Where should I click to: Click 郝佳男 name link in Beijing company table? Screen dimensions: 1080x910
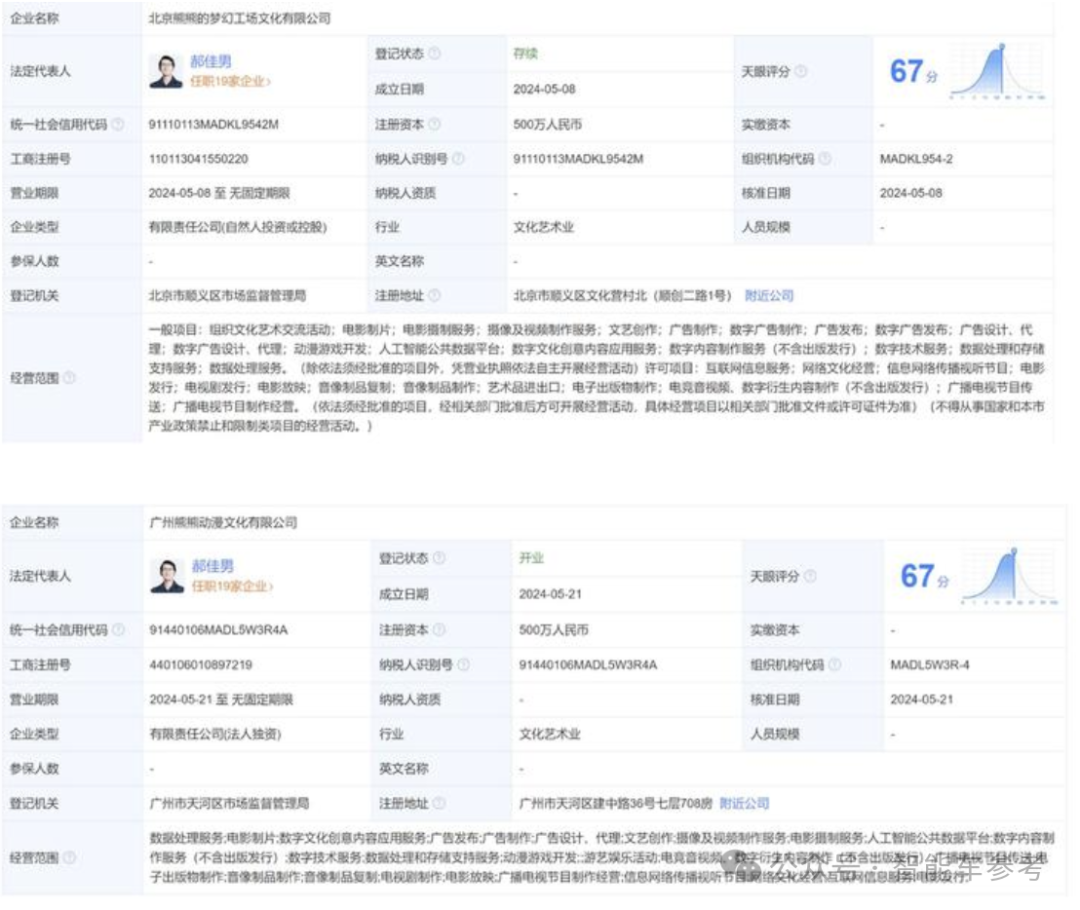[211, 61]
